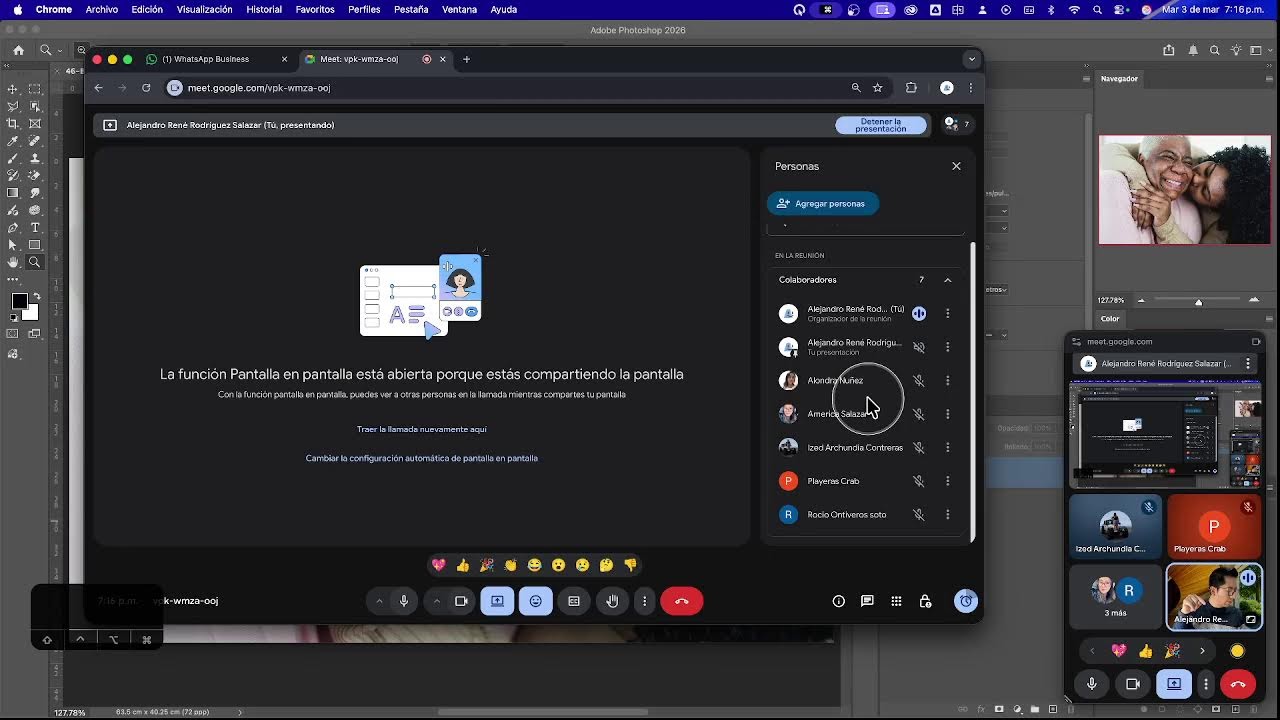Switch to the WhatsApp Business tab
The width and height of the screenshot is (1280, 720).
[x=217, y=59]
